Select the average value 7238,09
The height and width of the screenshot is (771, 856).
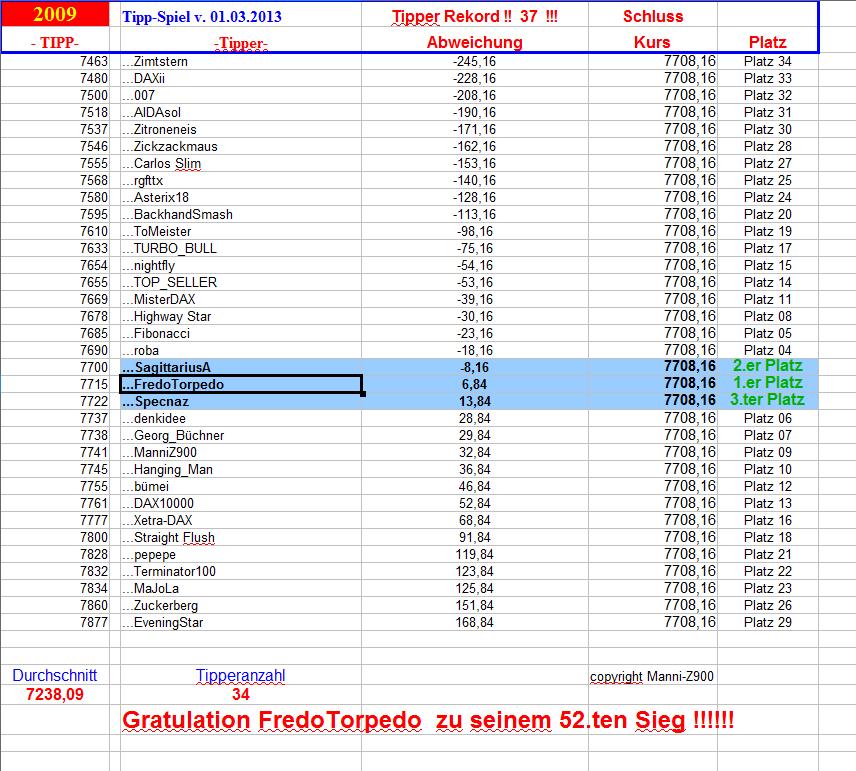[x=55, y=695]
